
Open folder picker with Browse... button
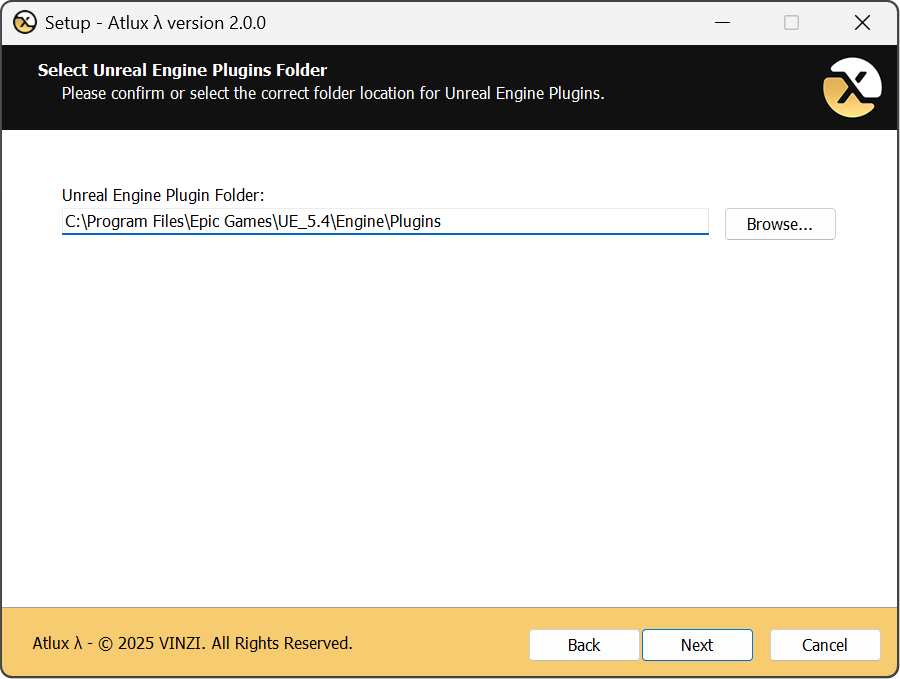779,224
